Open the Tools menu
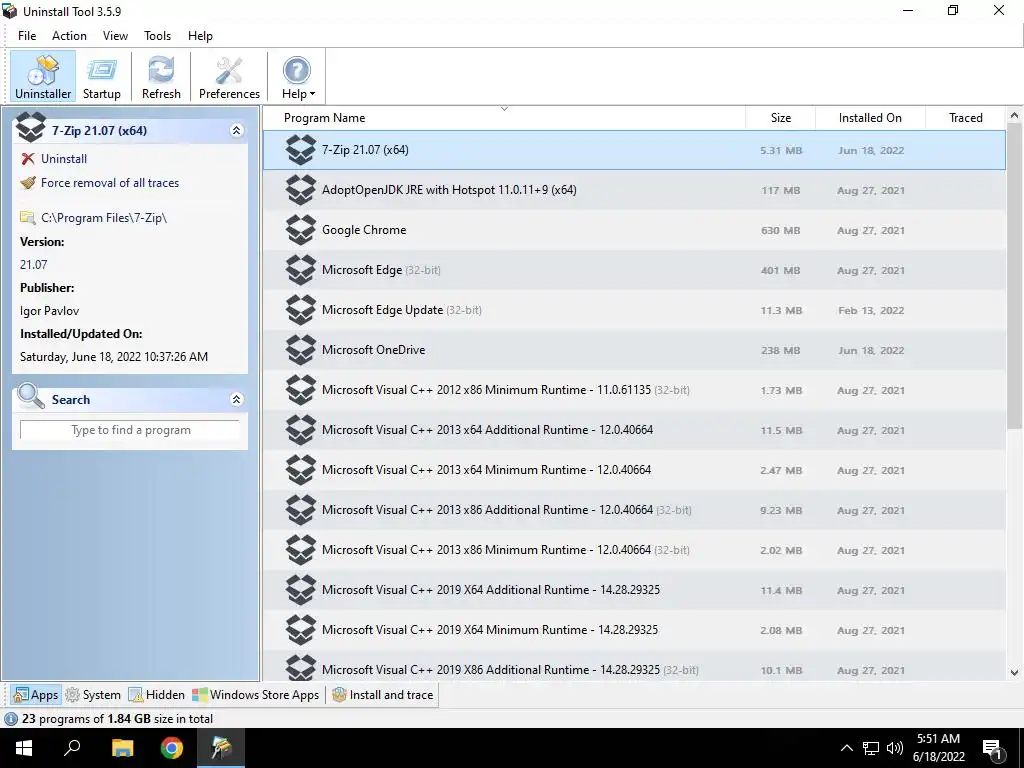 (157, 36)
